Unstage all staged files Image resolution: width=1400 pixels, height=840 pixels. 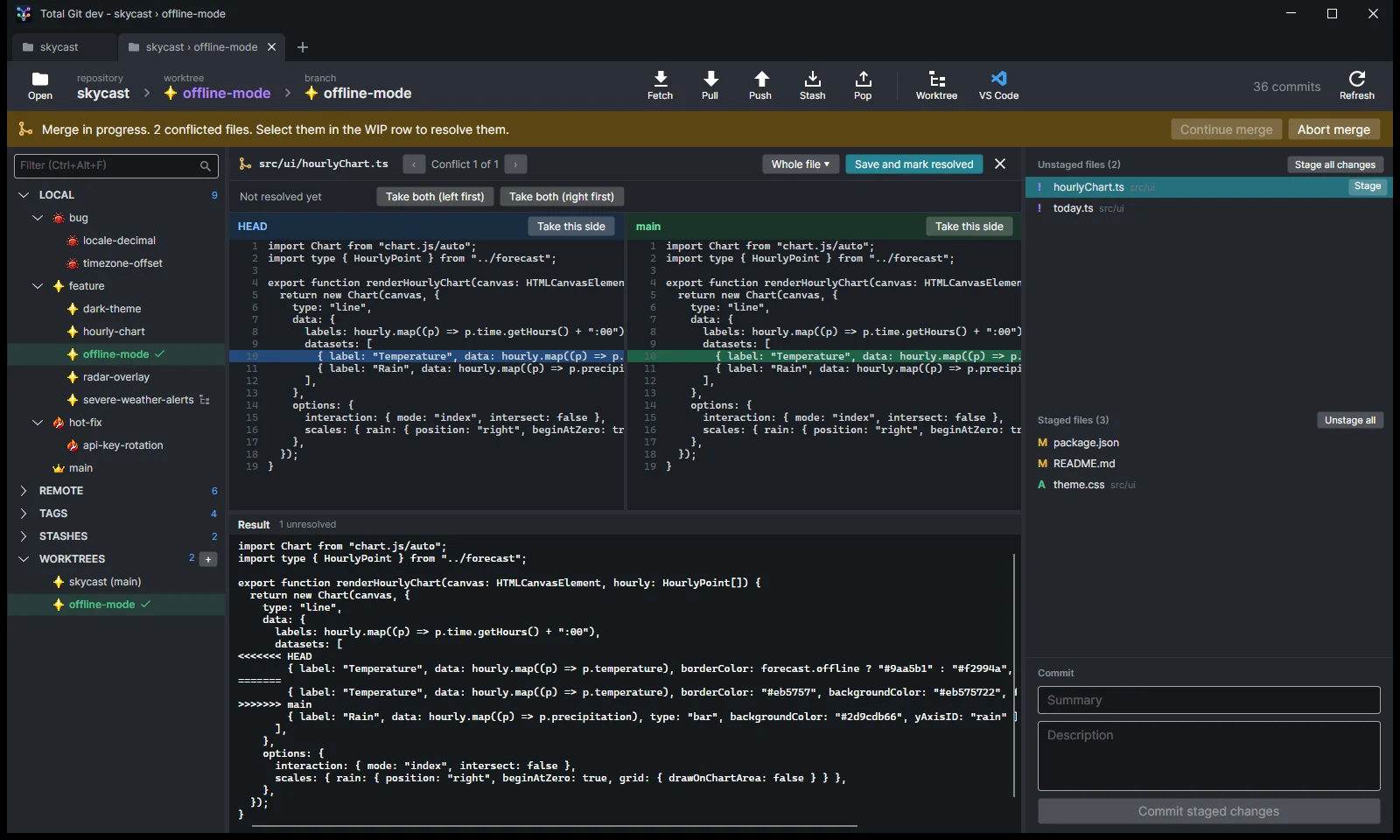click(x=1349, y=420)
